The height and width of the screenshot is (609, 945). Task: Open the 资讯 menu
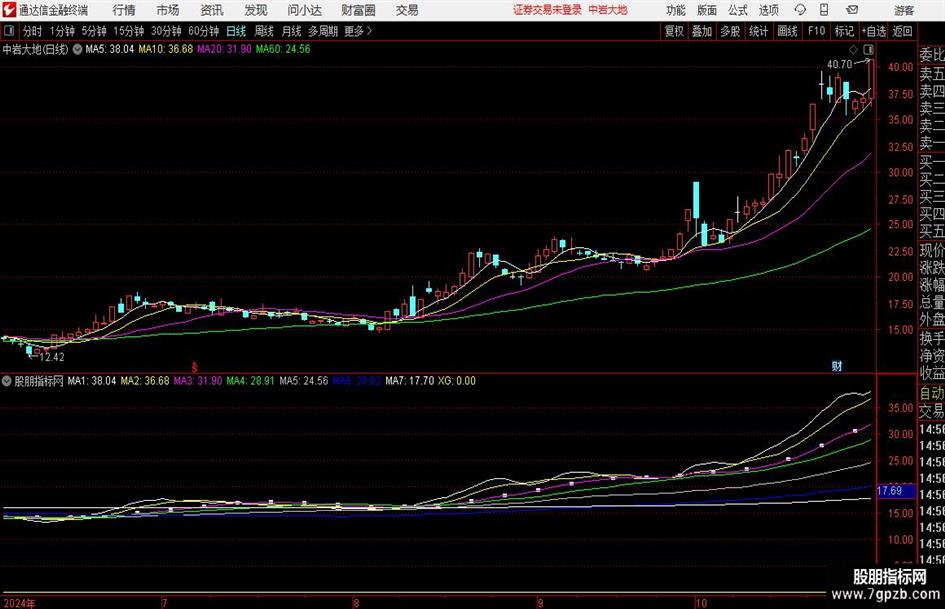pos(212,10)
